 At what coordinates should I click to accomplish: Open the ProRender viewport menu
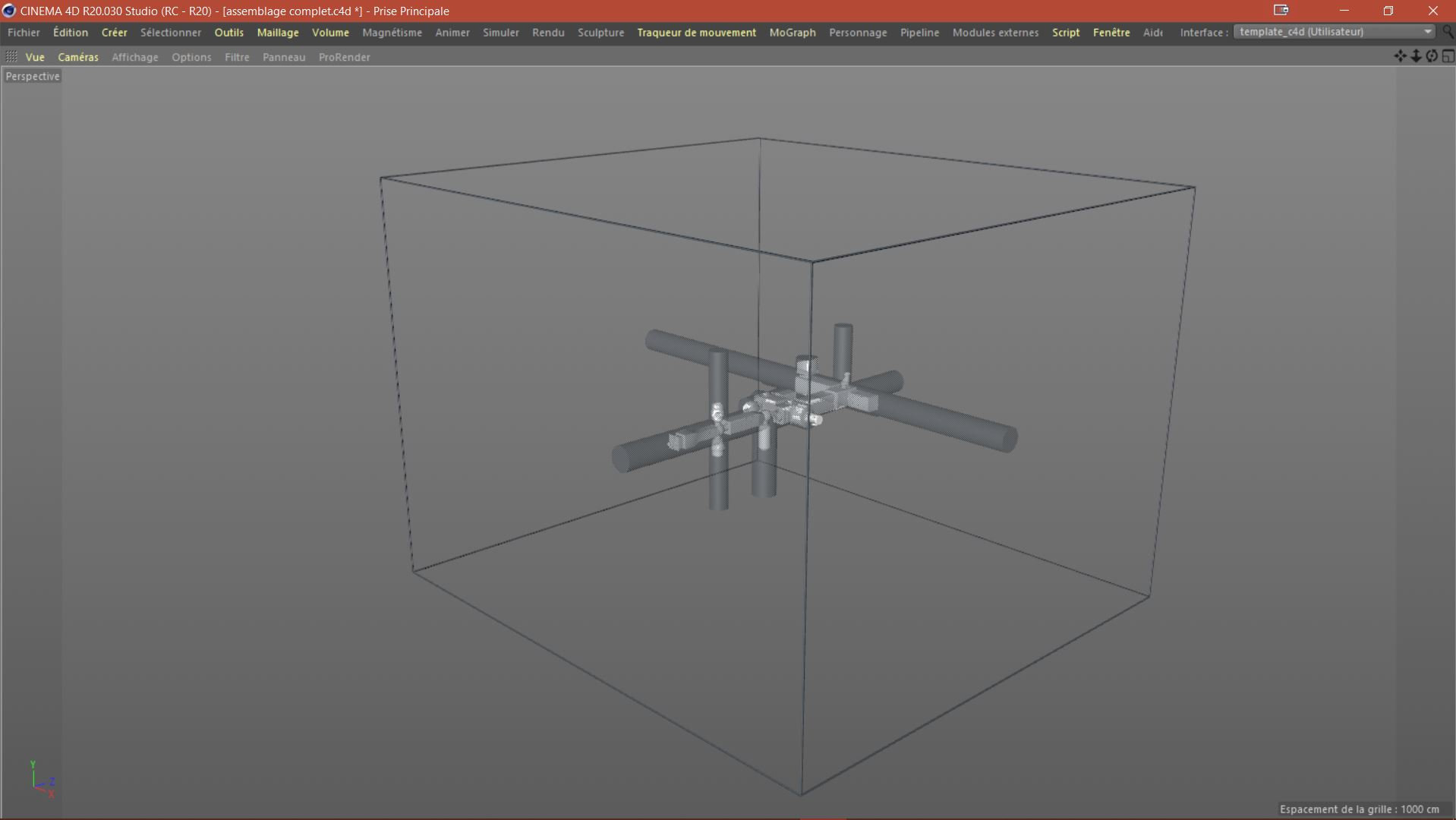pos(344,57)
